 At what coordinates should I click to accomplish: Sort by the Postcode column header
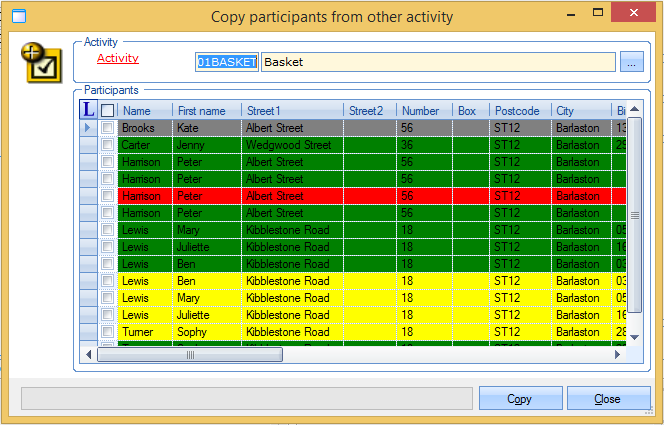click(518, 111)
